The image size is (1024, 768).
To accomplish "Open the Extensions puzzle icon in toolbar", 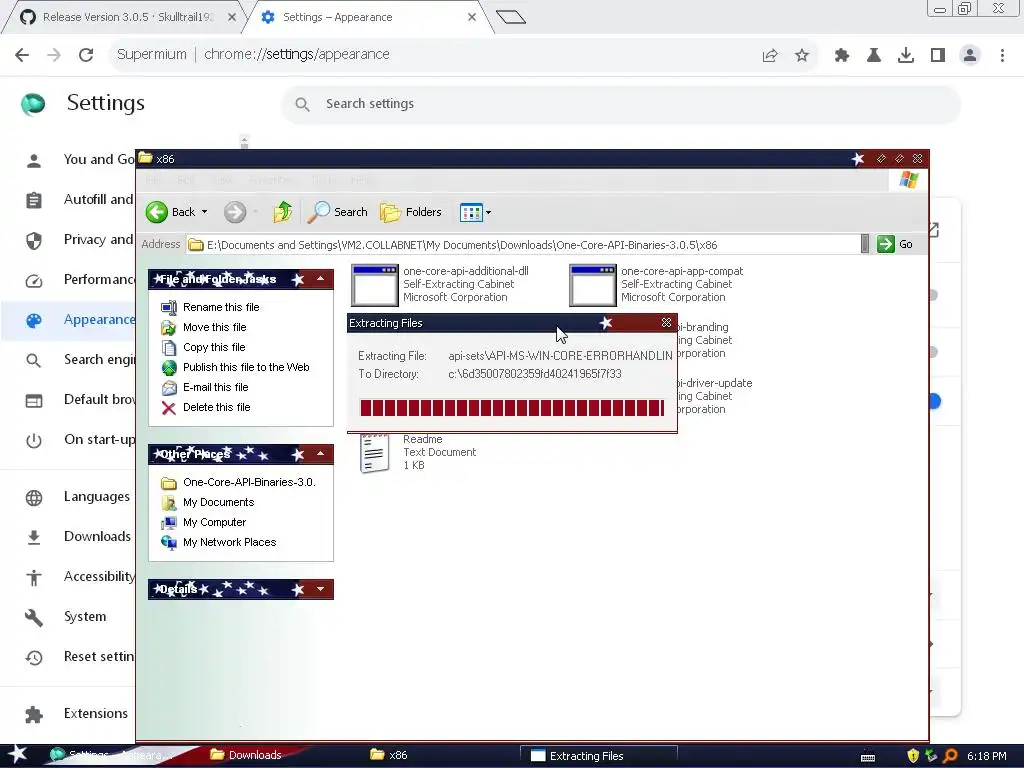I will pos(842,56).
